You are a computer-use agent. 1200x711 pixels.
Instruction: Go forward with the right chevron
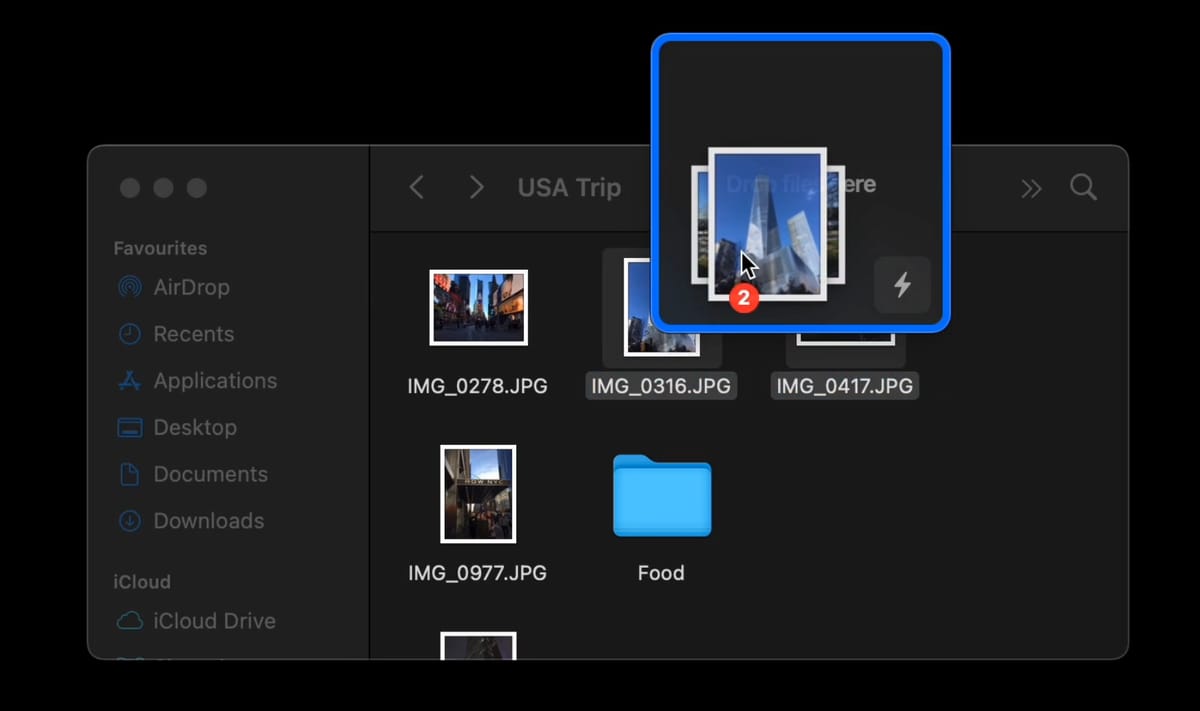point(477,187)
